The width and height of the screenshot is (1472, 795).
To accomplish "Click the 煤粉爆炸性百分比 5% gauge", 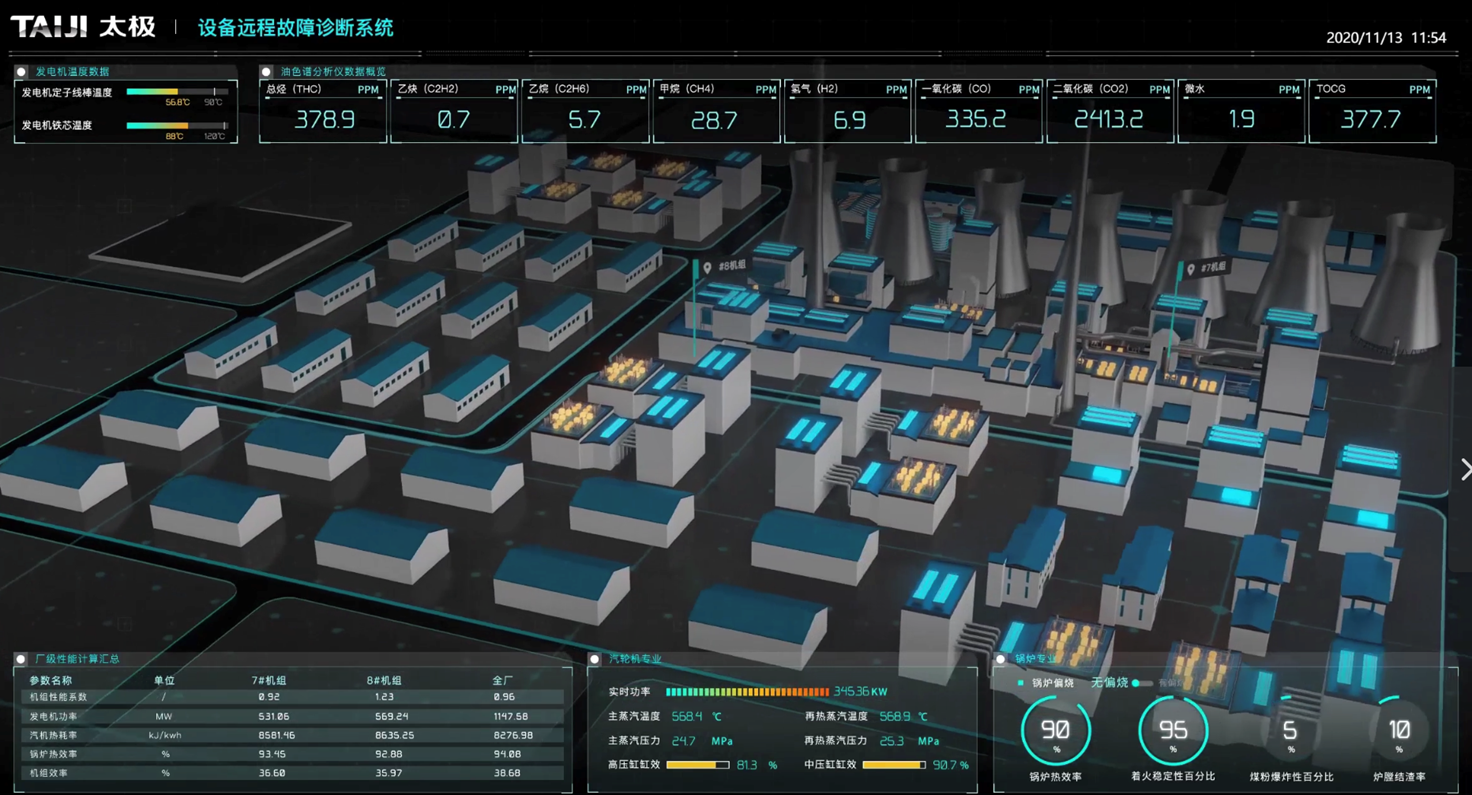I will (x=1290, y=732).
